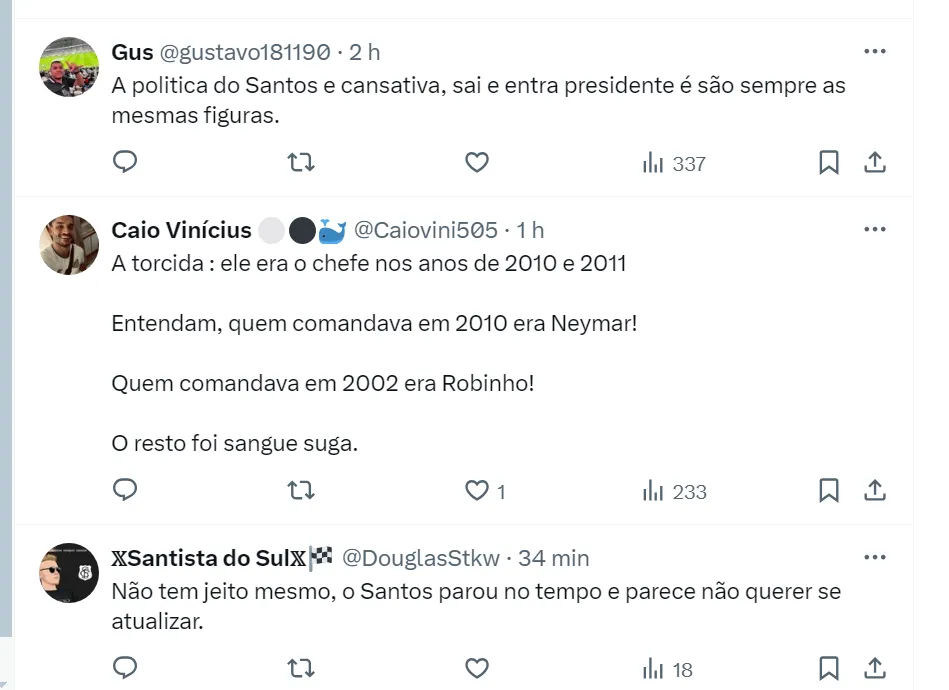Like Caio Vinícius's tweet with 1 like
This screenshot has width=949, height=690.
pyautogui.click(x=477, y=490)
